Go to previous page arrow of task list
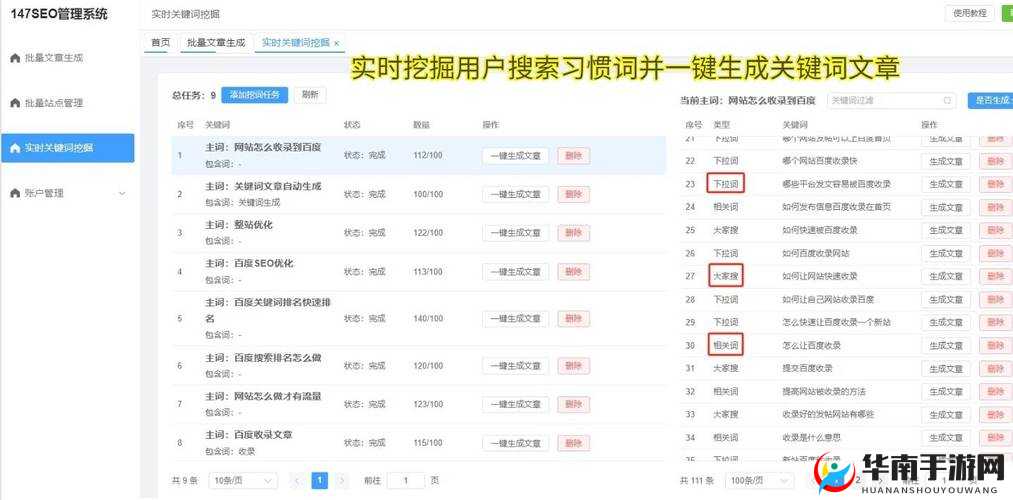The height and width of the screenshot is (500, 1013). 297,481
